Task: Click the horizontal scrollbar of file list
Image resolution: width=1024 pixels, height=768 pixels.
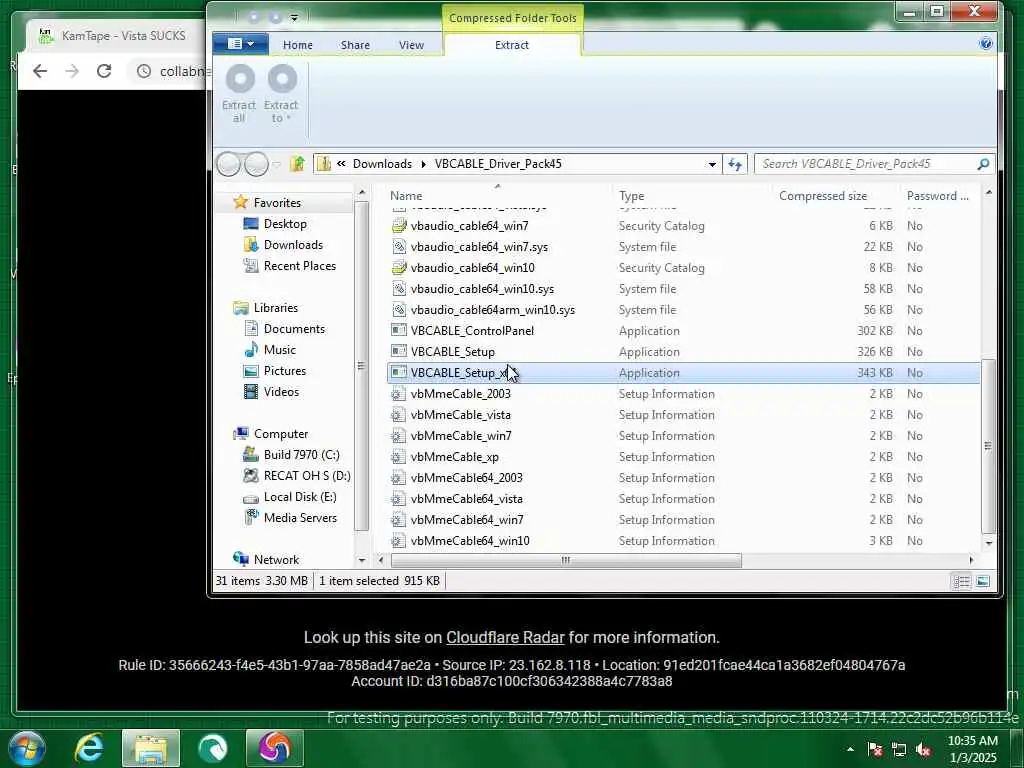Action: click(566, 560)
